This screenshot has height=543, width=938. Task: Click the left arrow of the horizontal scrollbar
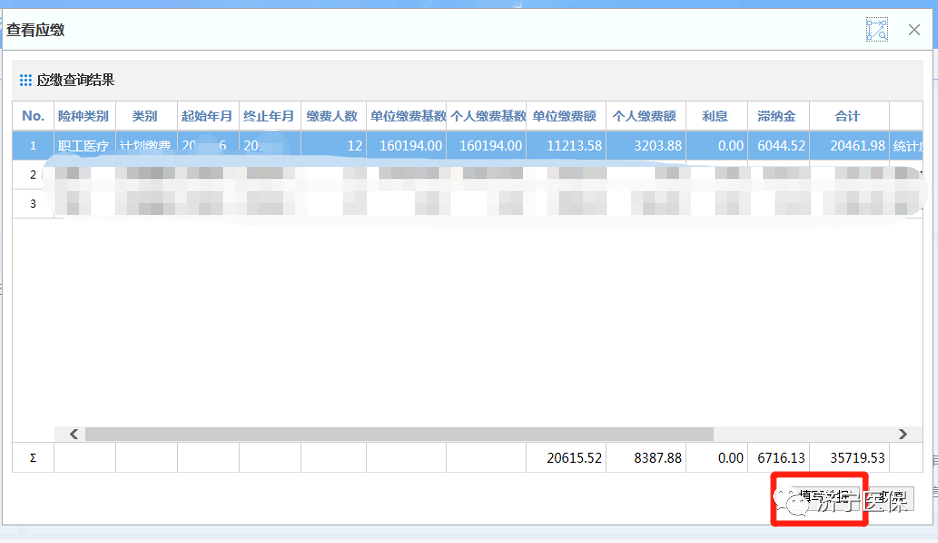pyautogui.click(x=74, y=434)
